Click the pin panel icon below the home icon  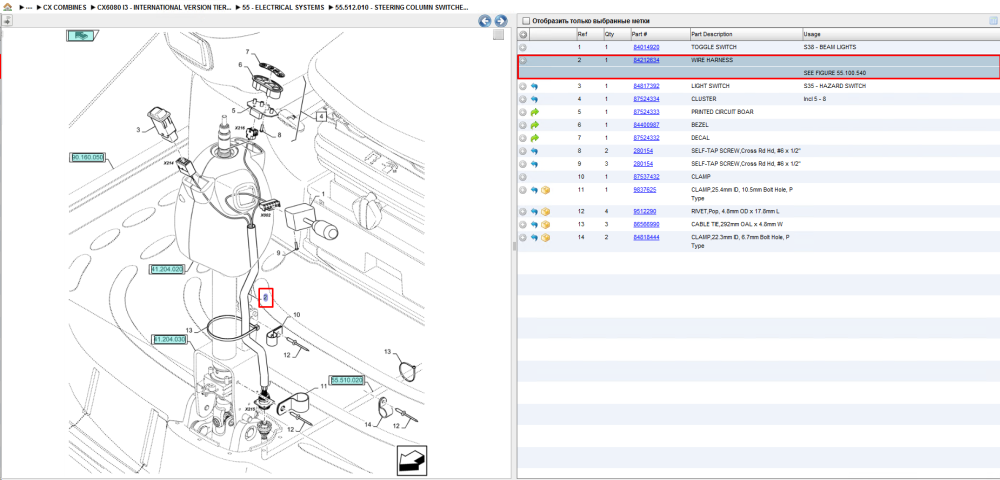pyautogui.click(x=7, y=20)
